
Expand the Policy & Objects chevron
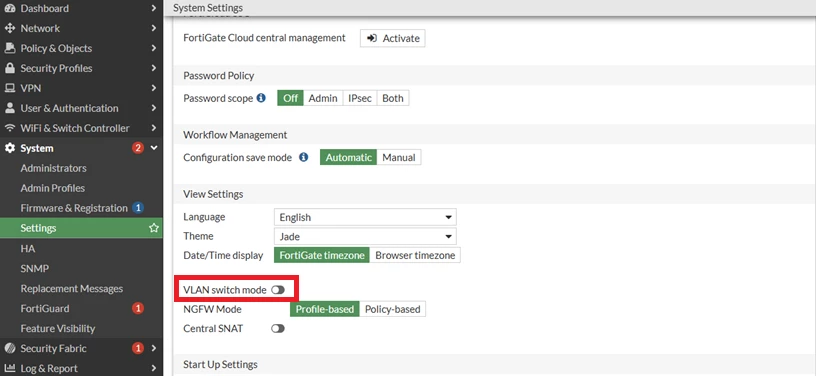point(154,48)
